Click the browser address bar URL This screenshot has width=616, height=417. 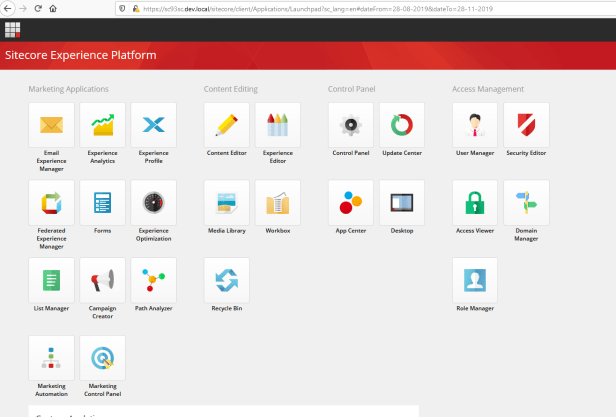click(x=300, y=8)
